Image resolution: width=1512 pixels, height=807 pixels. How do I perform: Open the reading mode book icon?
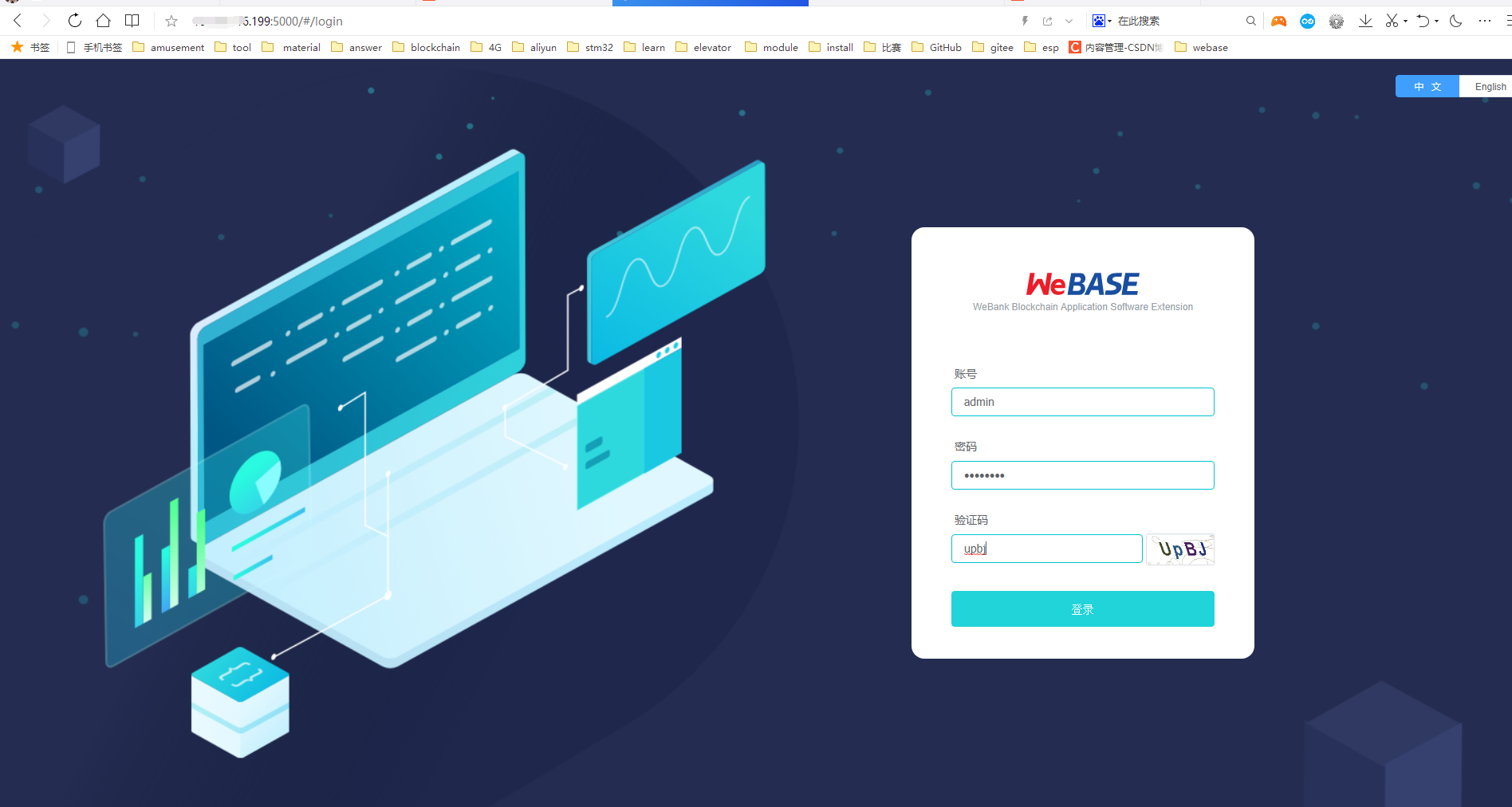[x=132, y=21]
